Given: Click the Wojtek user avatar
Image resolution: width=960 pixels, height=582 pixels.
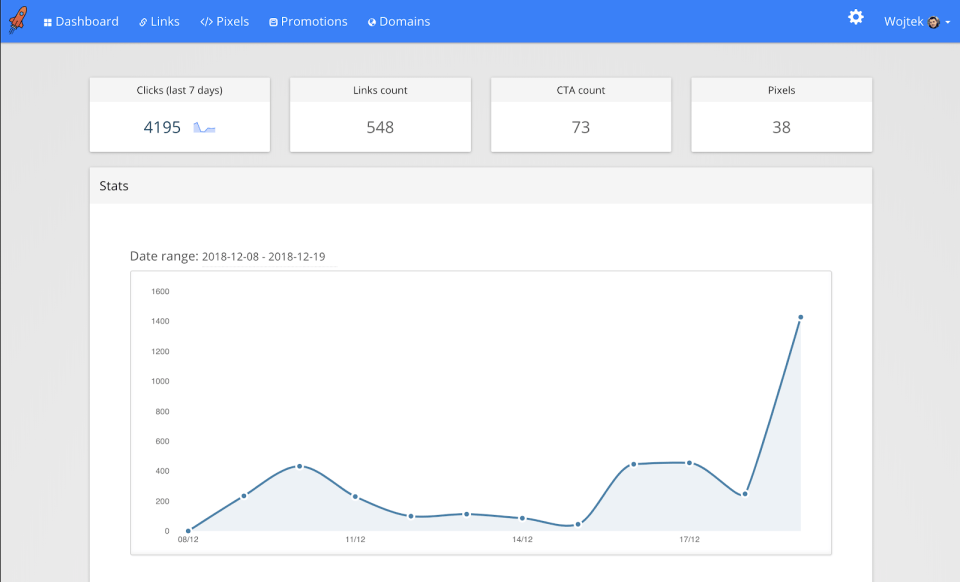Looking at the screenshot, I should [x=934, y=22].
